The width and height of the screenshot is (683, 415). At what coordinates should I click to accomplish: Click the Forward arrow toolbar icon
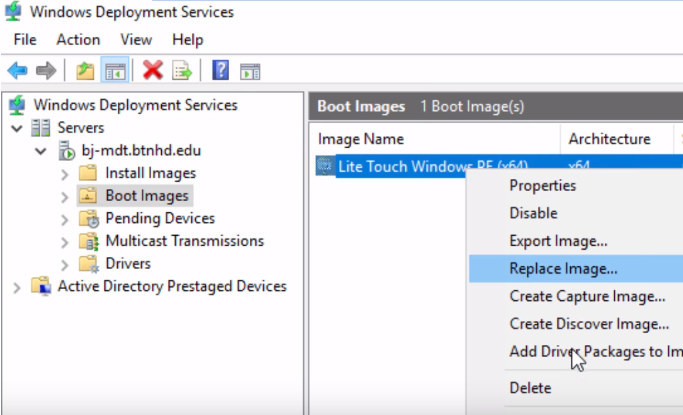point(46,70)
